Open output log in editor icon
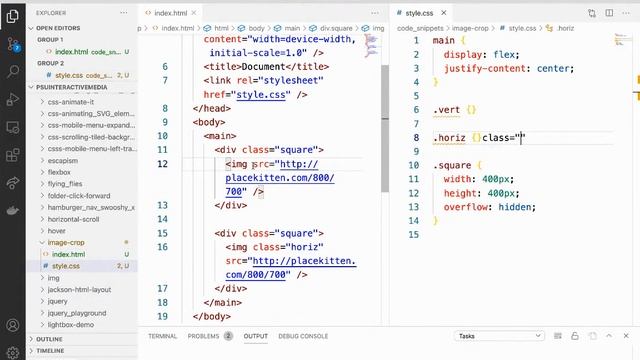Viewport: 640px width, 360px height. tap(592, 336)
